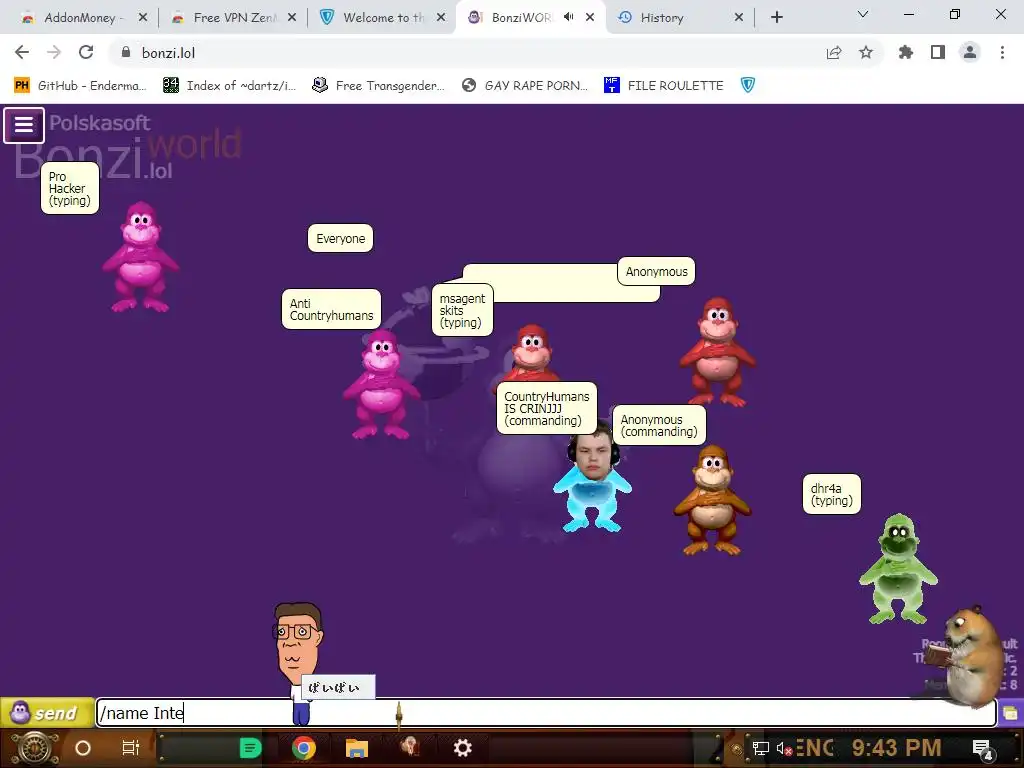
Task: Open Chrome from the taskbar
Action: pos(304,748)
